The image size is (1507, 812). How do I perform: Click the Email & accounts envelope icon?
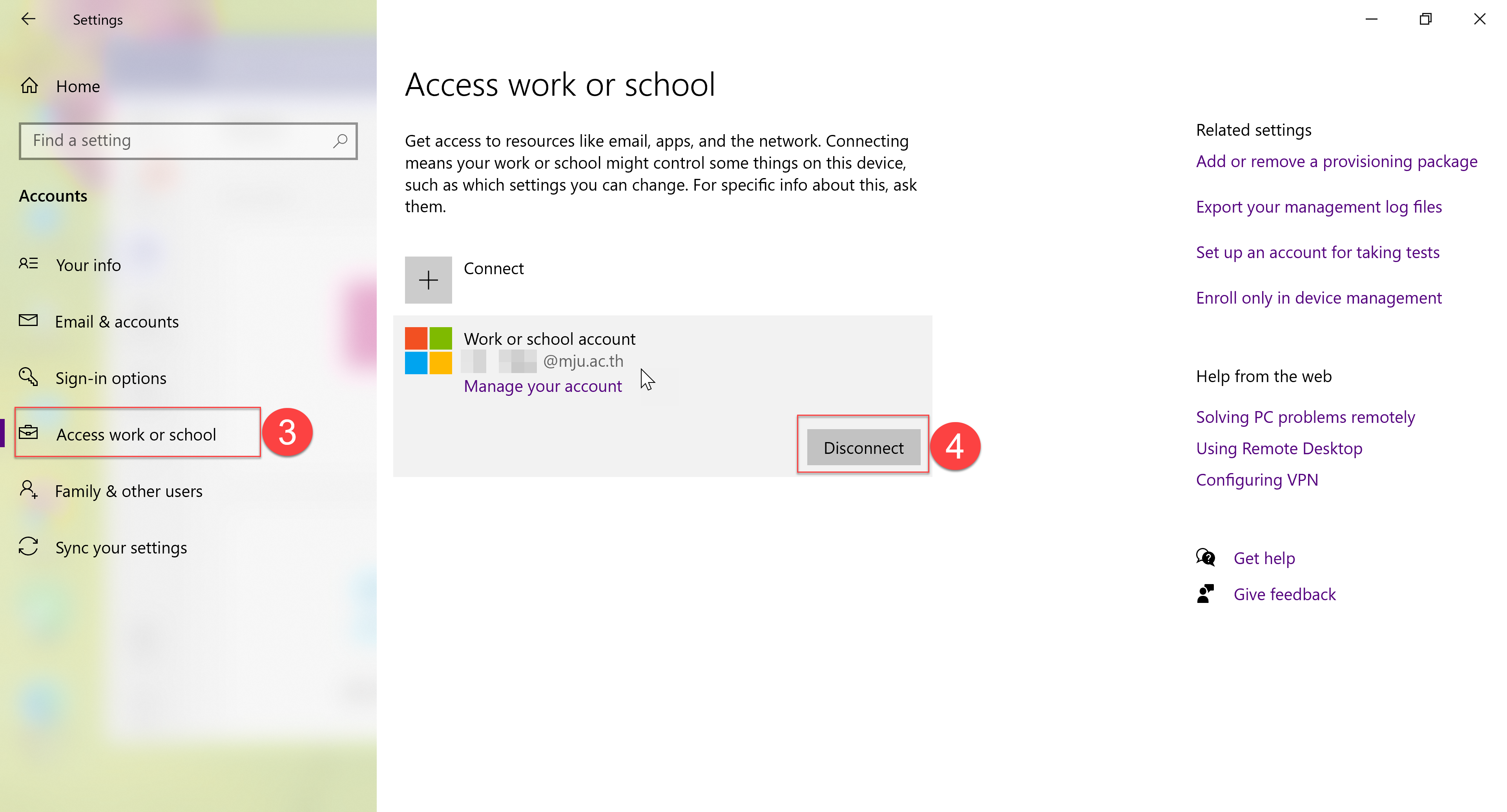pos(28,320)
